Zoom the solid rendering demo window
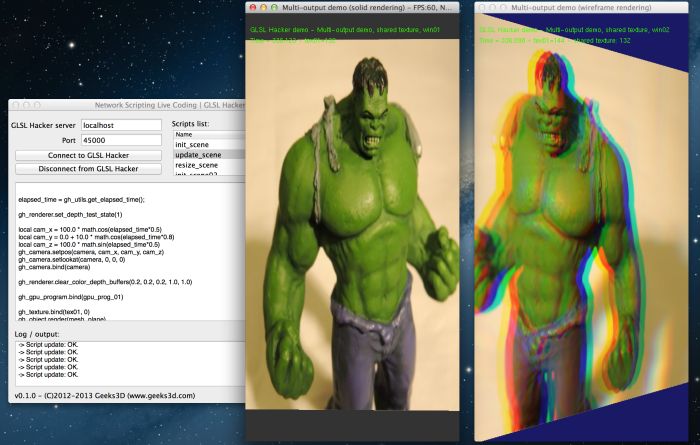Image resolution: width=700 pixels, height=445 pixels. pos(274,8)
